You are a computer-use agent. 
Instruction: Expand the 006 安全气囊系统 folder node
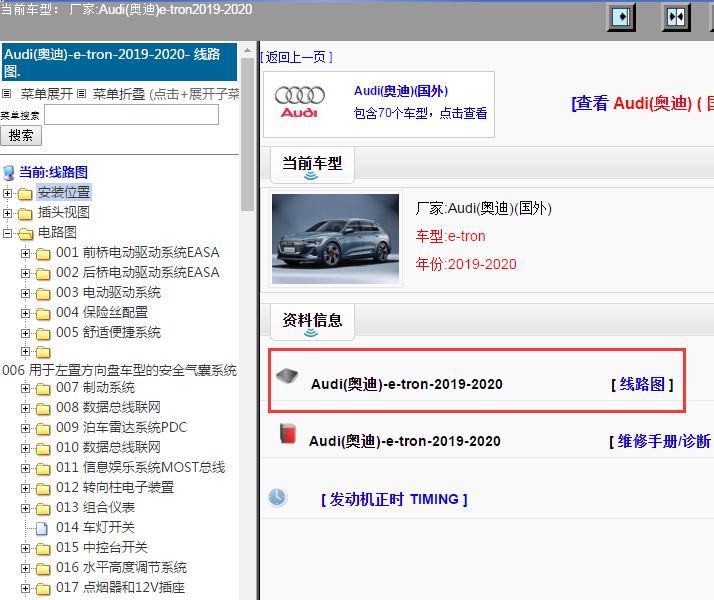(x=26, y=352)
